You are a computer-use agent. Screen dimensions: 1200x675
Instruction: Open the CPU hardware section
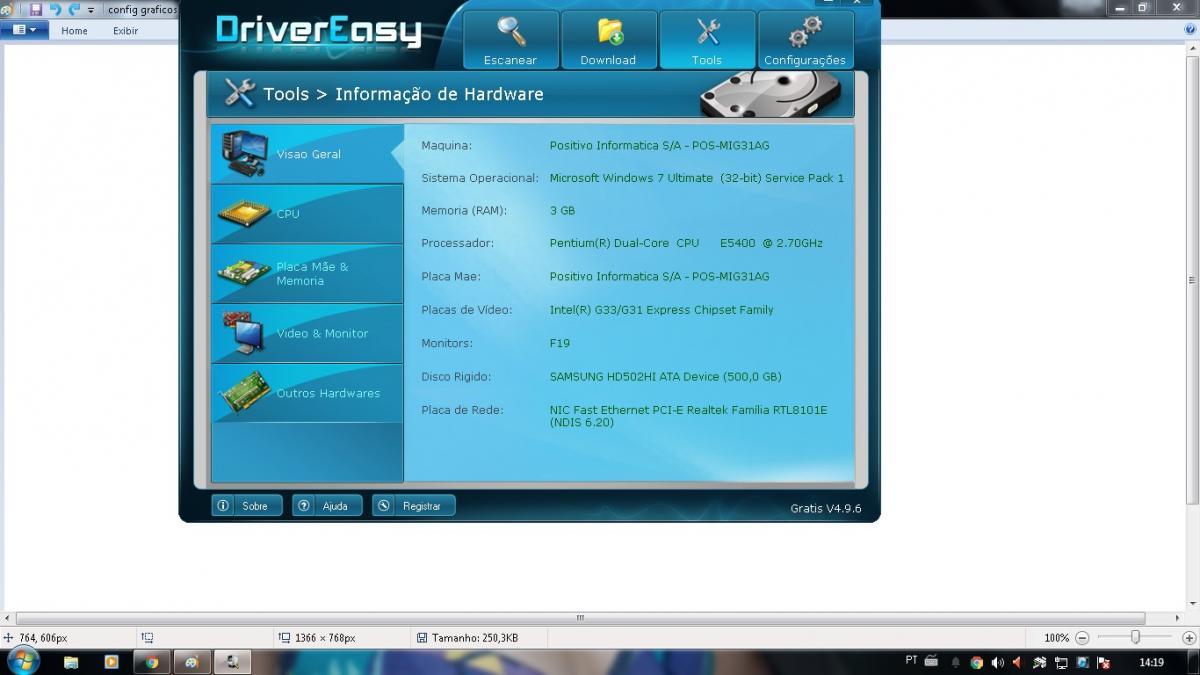coord(307,214)
